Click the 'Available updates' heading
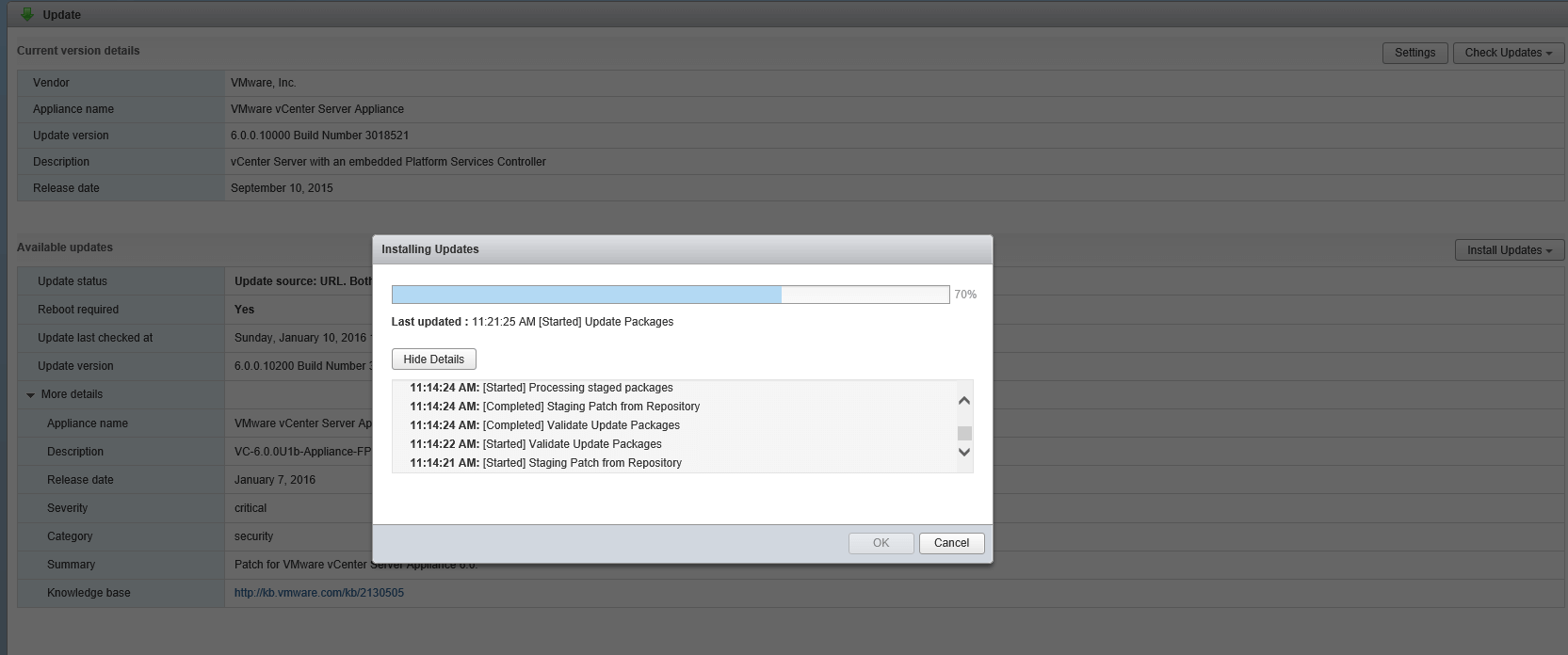This screenshot has width=1568, height=655. 65,248
